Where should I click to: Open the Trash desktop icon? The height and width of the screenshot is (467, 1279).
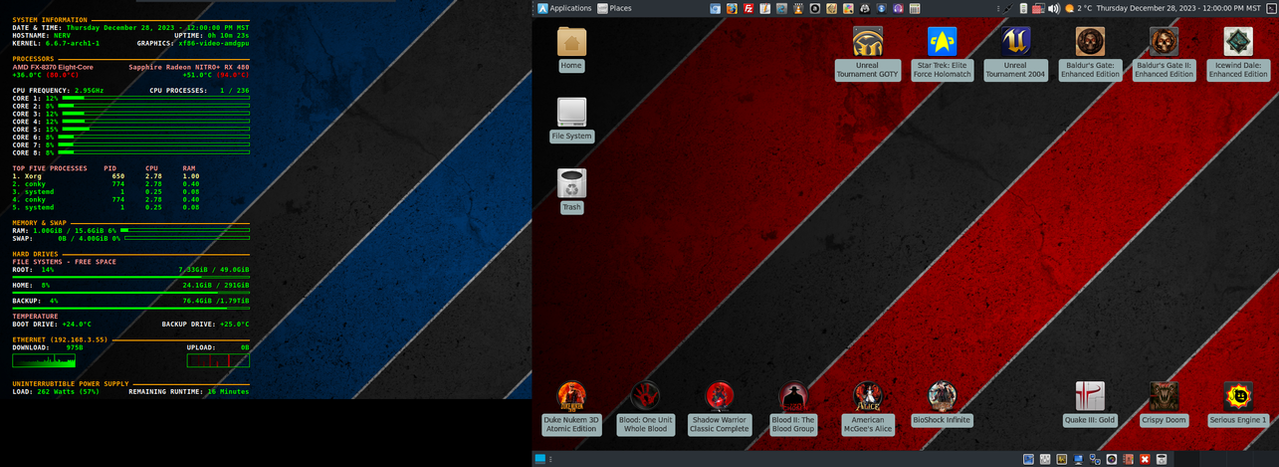[x=572, y=190]
